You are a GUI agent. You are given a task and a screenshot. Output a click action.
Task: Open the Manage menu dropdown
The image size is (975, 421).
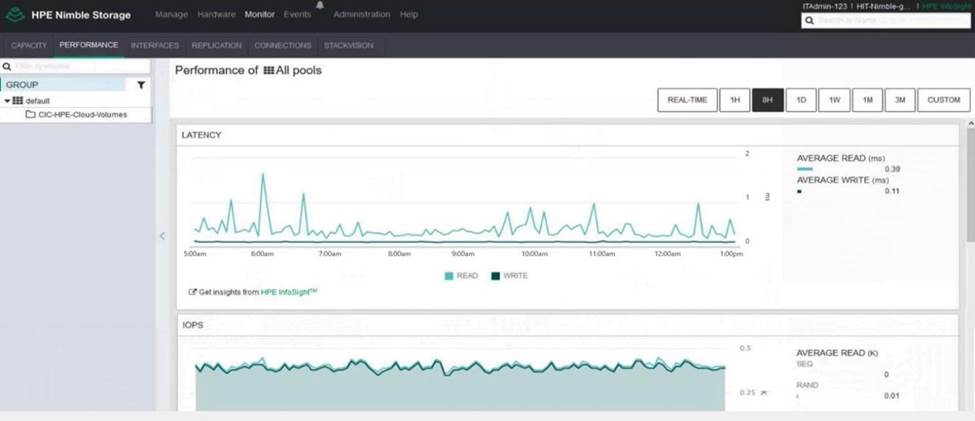point(171,15)
